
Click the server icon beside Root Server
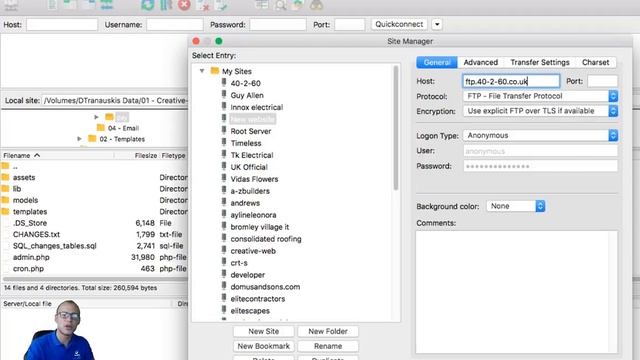[224, 131]
